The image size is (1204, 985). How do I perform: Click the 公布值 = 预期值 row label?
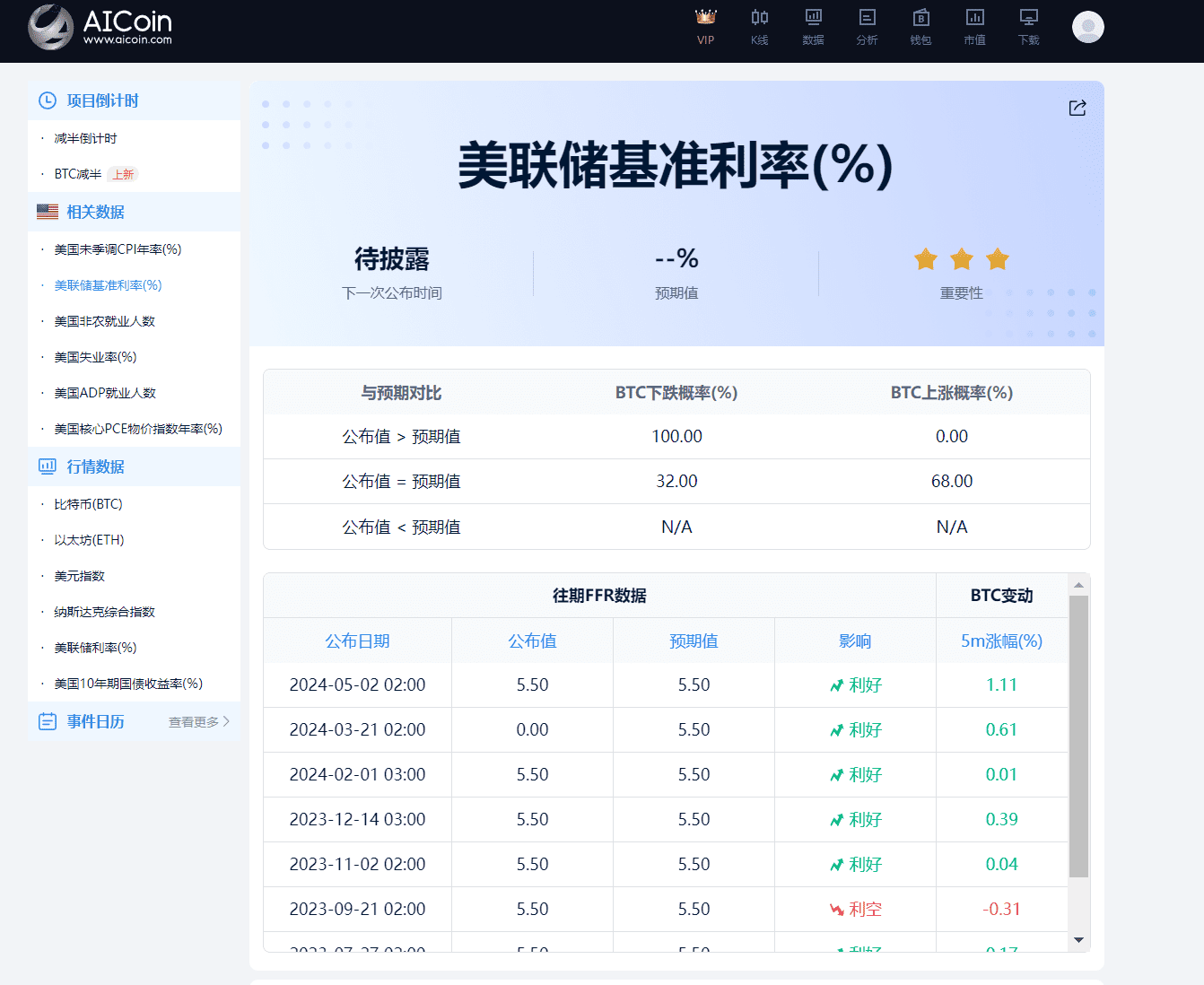401,481
